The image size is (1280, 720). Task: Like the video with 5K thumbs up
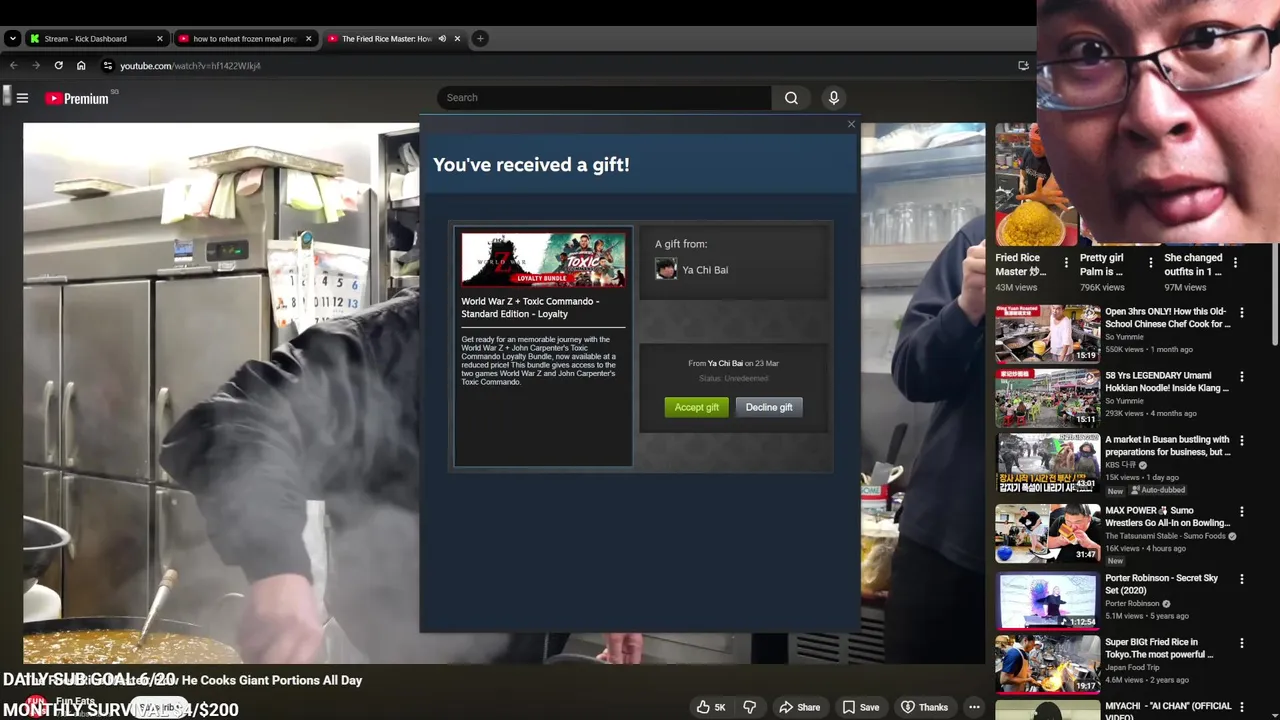click(x=711, y=707)
